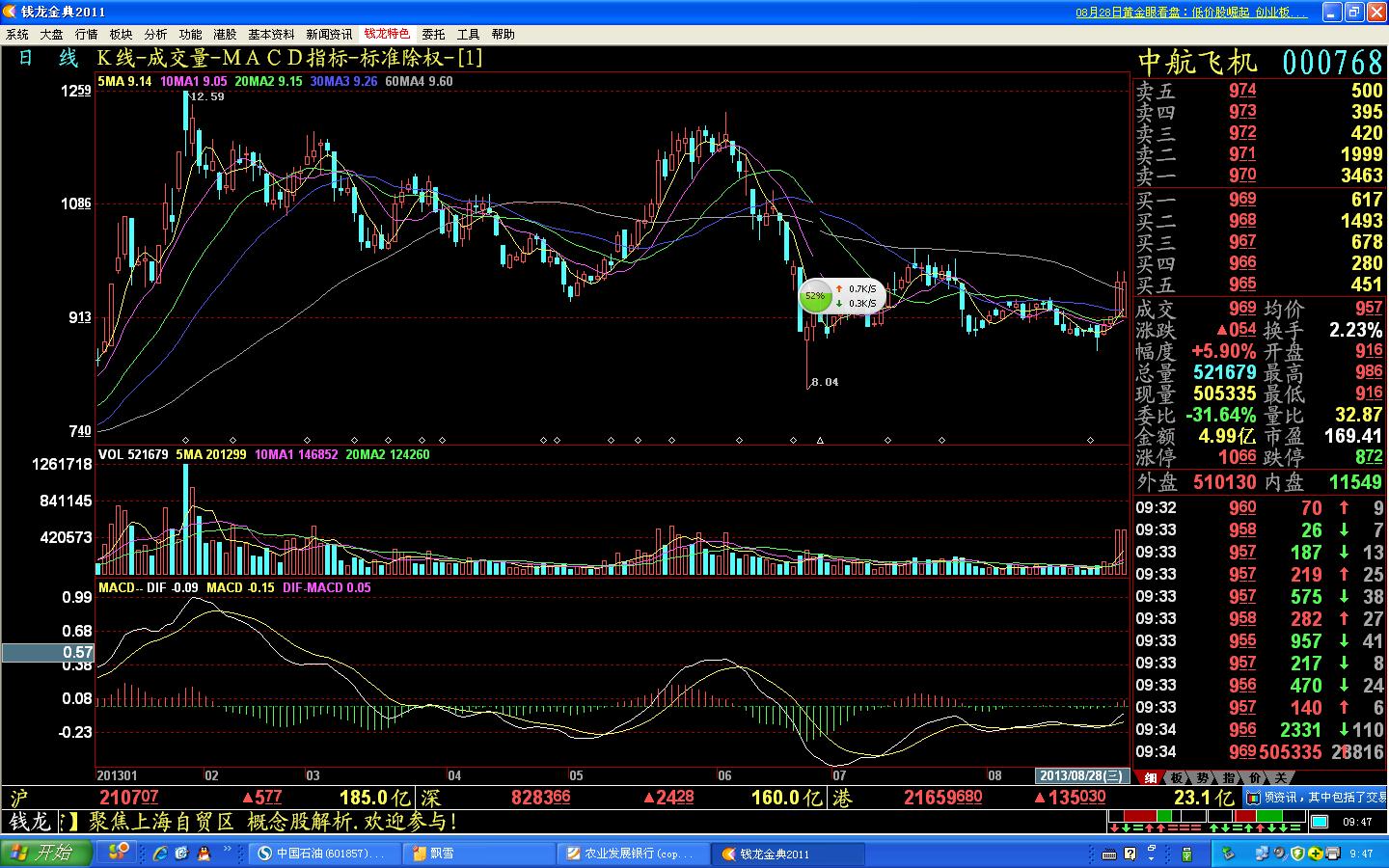Switch to the 细 detail tab
This screenshot has width=1389, height=868.
pos(1151,777)
